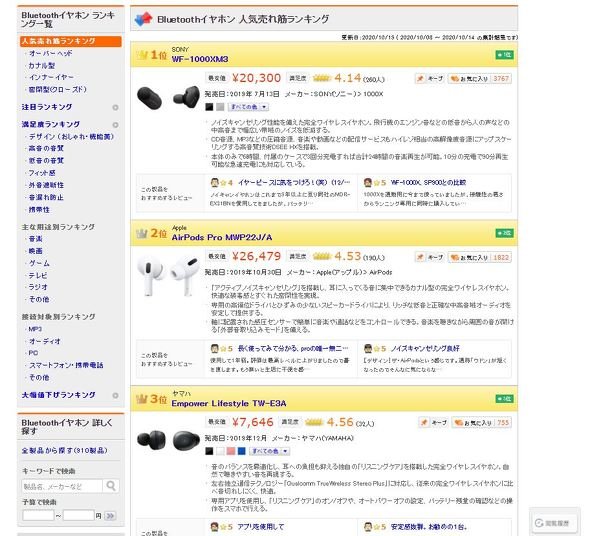
Task: Select 人気売れ筋ランキング sidebar tab
Action: [x=71, y=41]
